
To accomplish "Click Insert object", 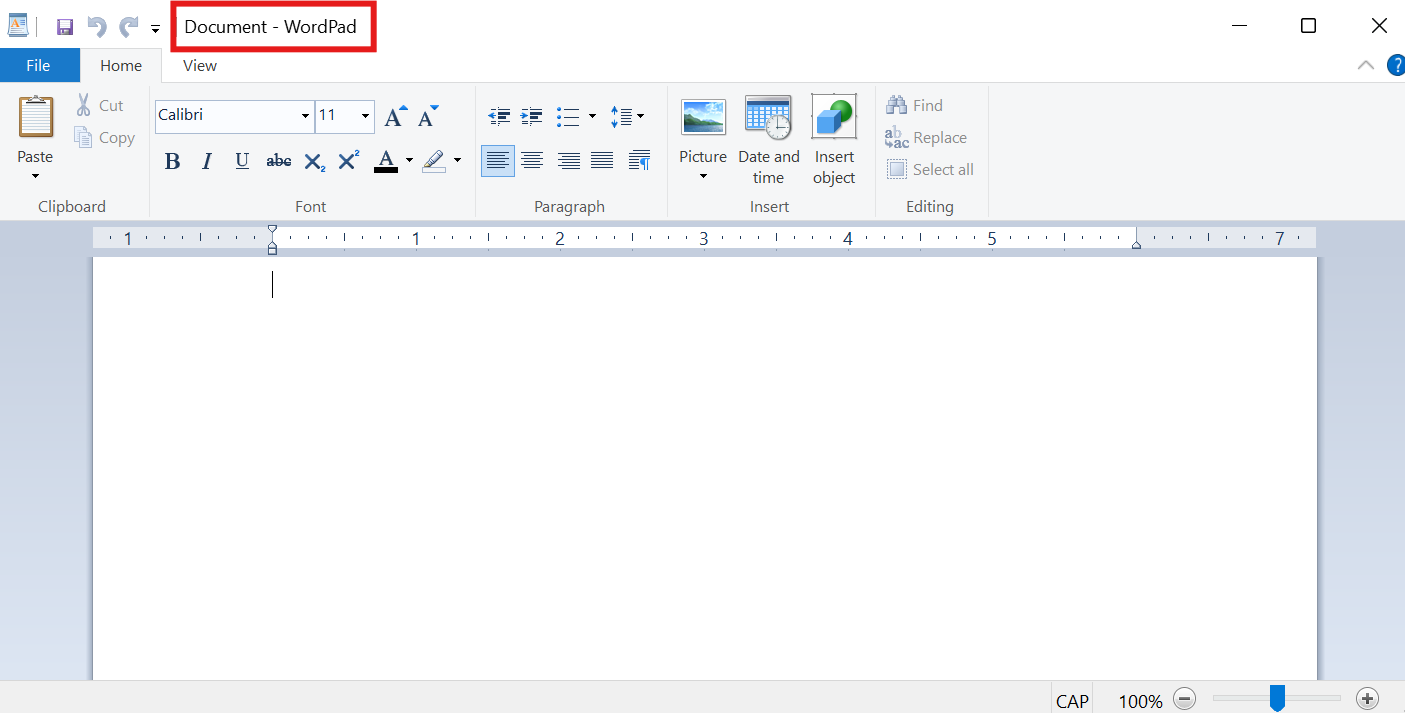I will (x=834, y=141).
